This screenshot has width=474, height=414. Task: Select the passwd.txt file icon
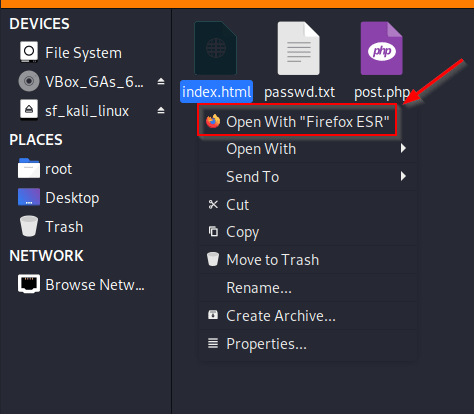(x=299, y=49)
